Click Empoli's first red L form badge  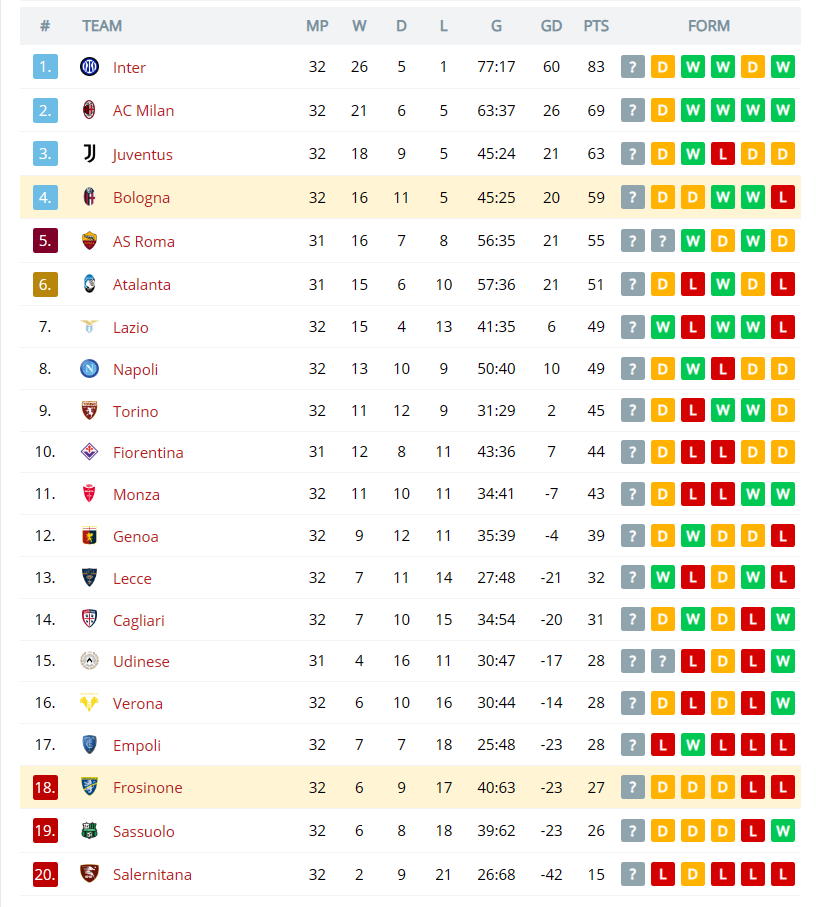click(x=663, y=745)
